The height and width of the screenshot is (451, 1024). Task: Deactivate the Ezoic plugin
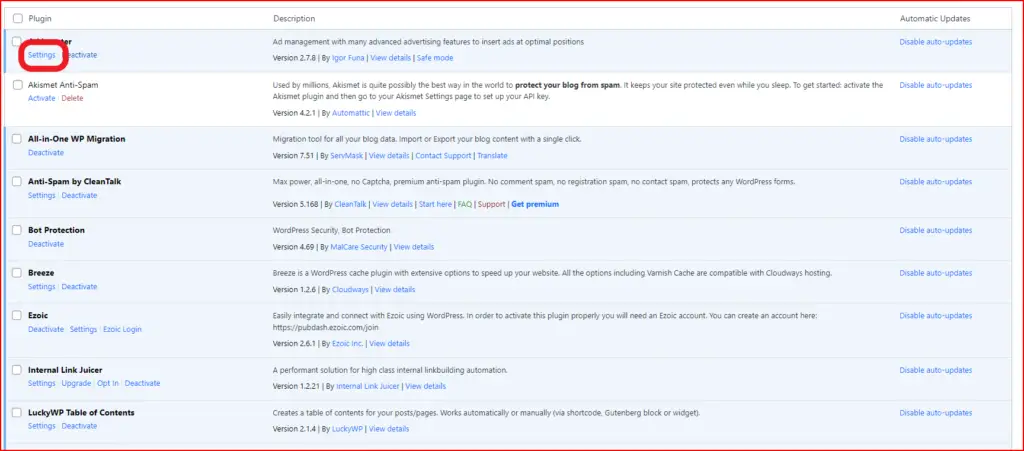pos(46,330)
